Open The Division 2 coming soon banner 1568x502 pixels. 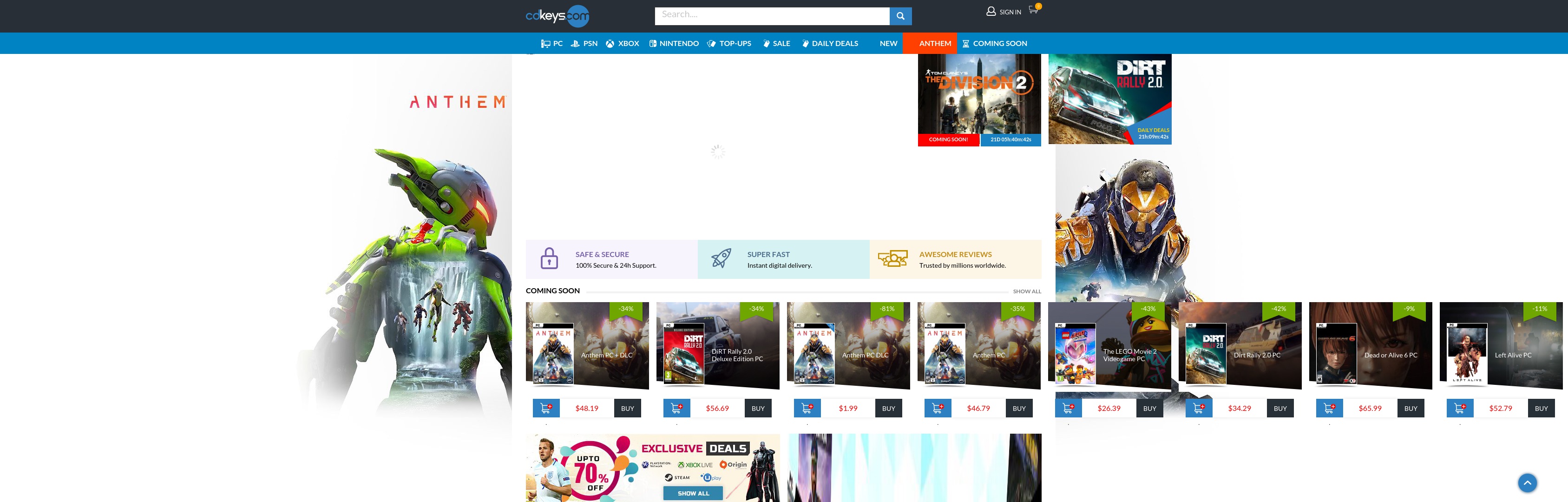coord(979,100)
